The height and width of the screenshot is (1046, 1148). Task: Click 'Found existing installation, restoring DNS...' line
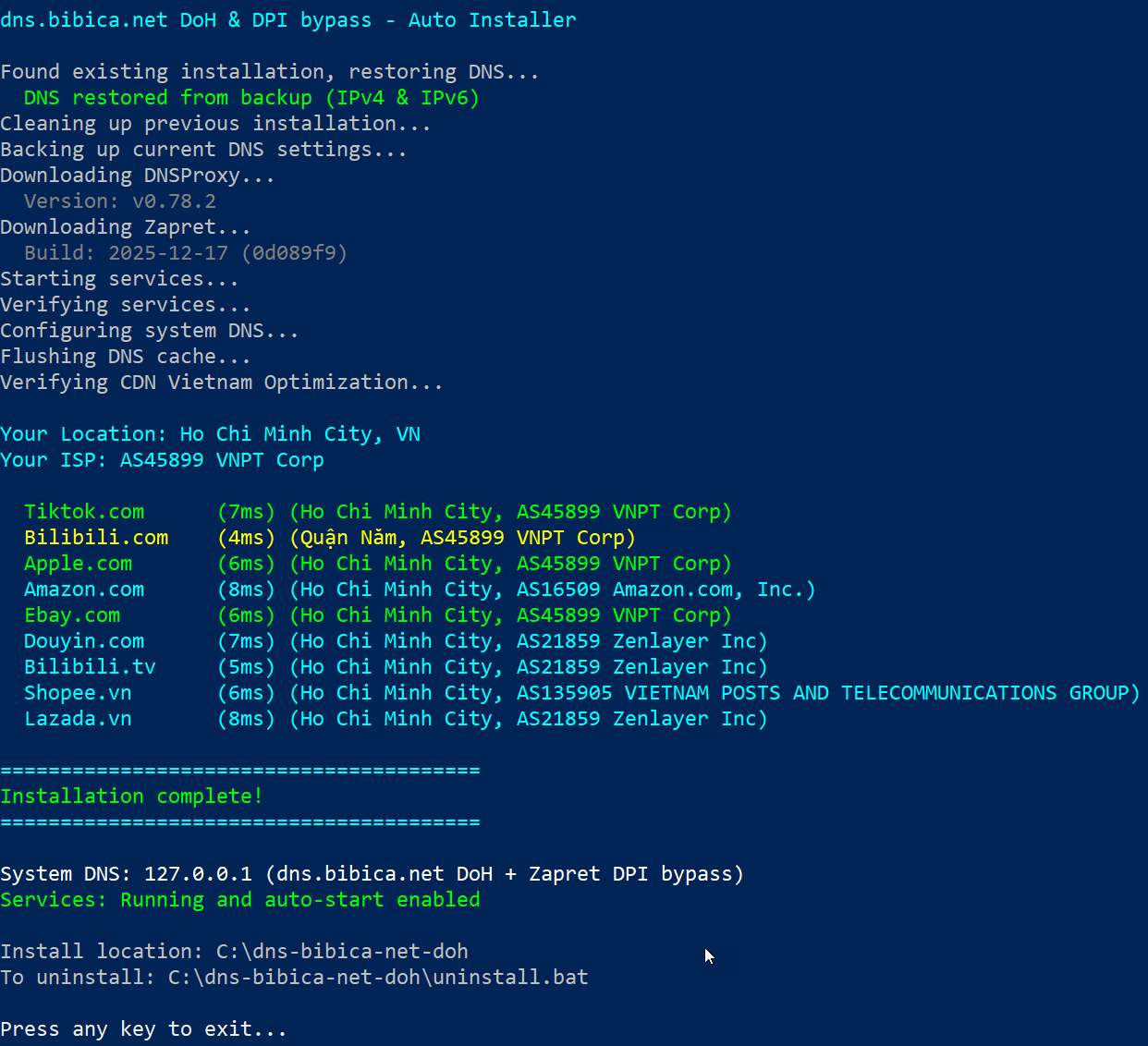[270, 72]
